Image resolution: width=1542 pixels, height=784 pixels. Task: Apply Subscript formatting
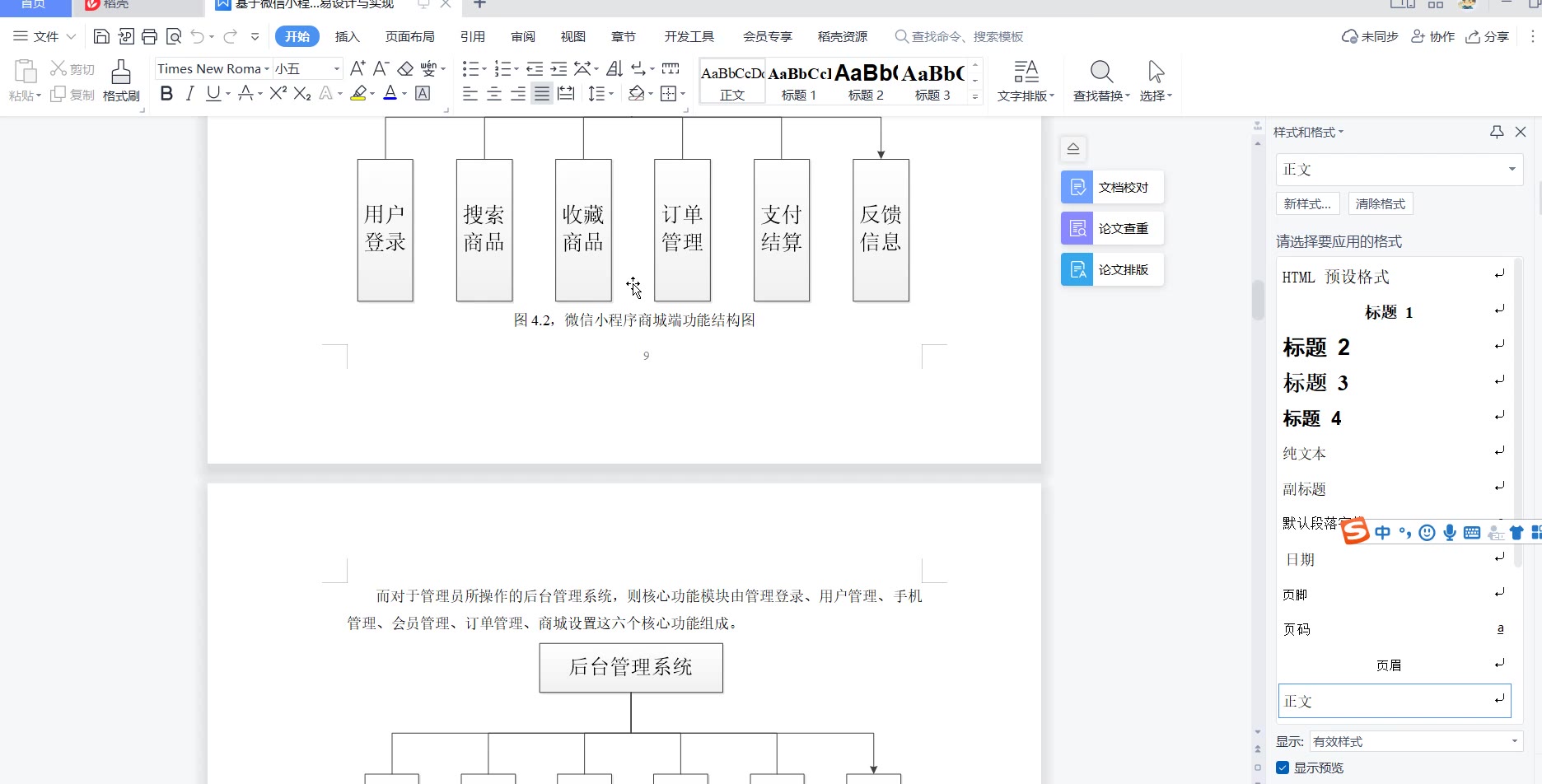tap(302, 93)
